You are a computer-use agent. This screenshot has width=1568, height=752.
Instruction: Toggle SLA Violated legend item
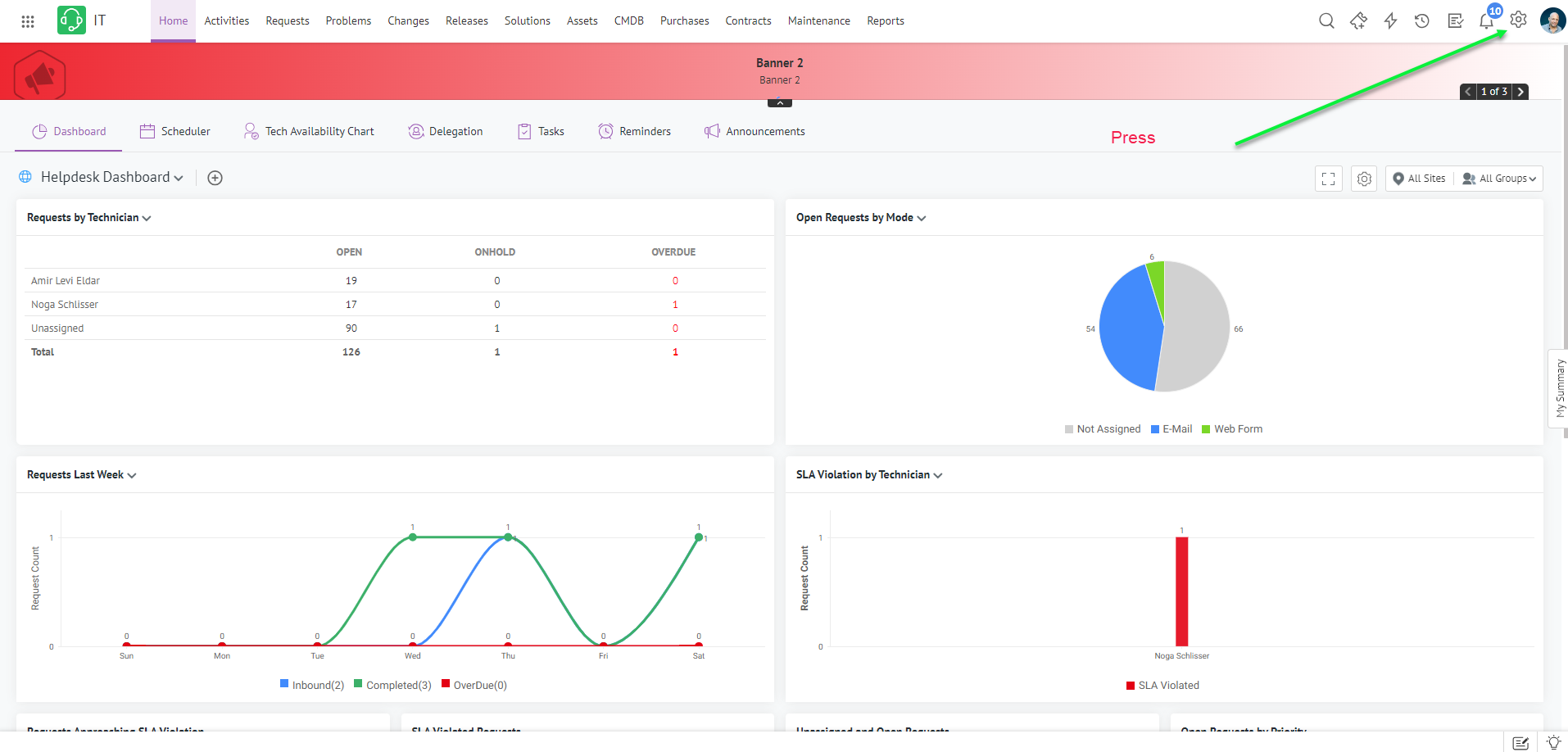[x=1162, y=686]
